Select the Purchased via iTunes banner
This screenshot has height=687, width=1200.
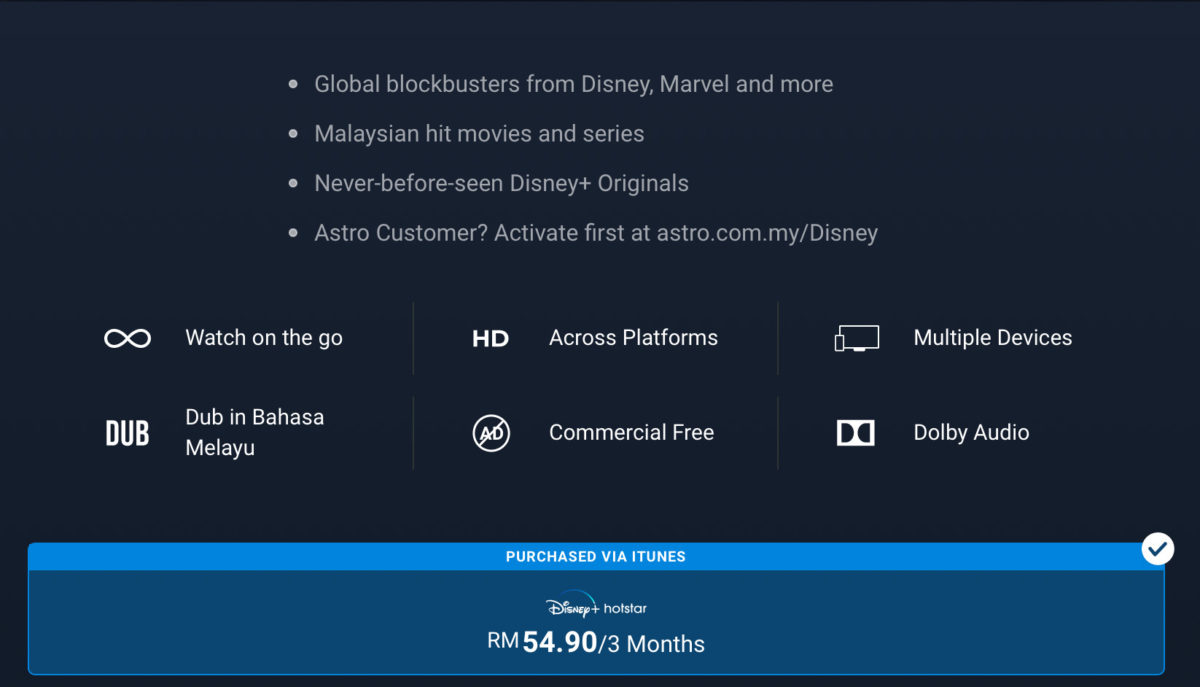pyautogui.click(x=595, y=557)
